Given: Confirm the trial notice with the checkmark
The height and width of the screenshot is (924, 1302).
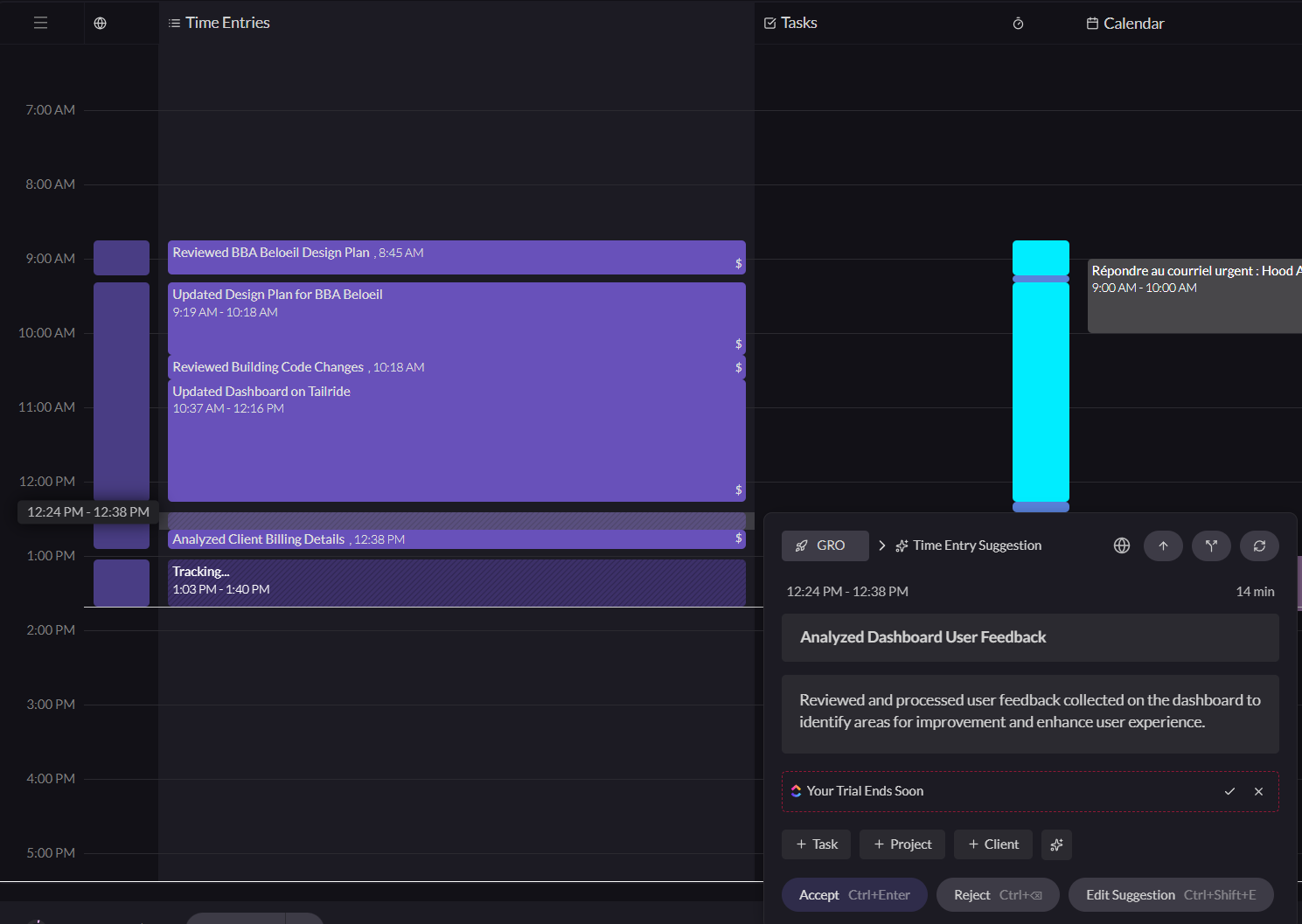Looking at the screenshot, I should 1229,791.
